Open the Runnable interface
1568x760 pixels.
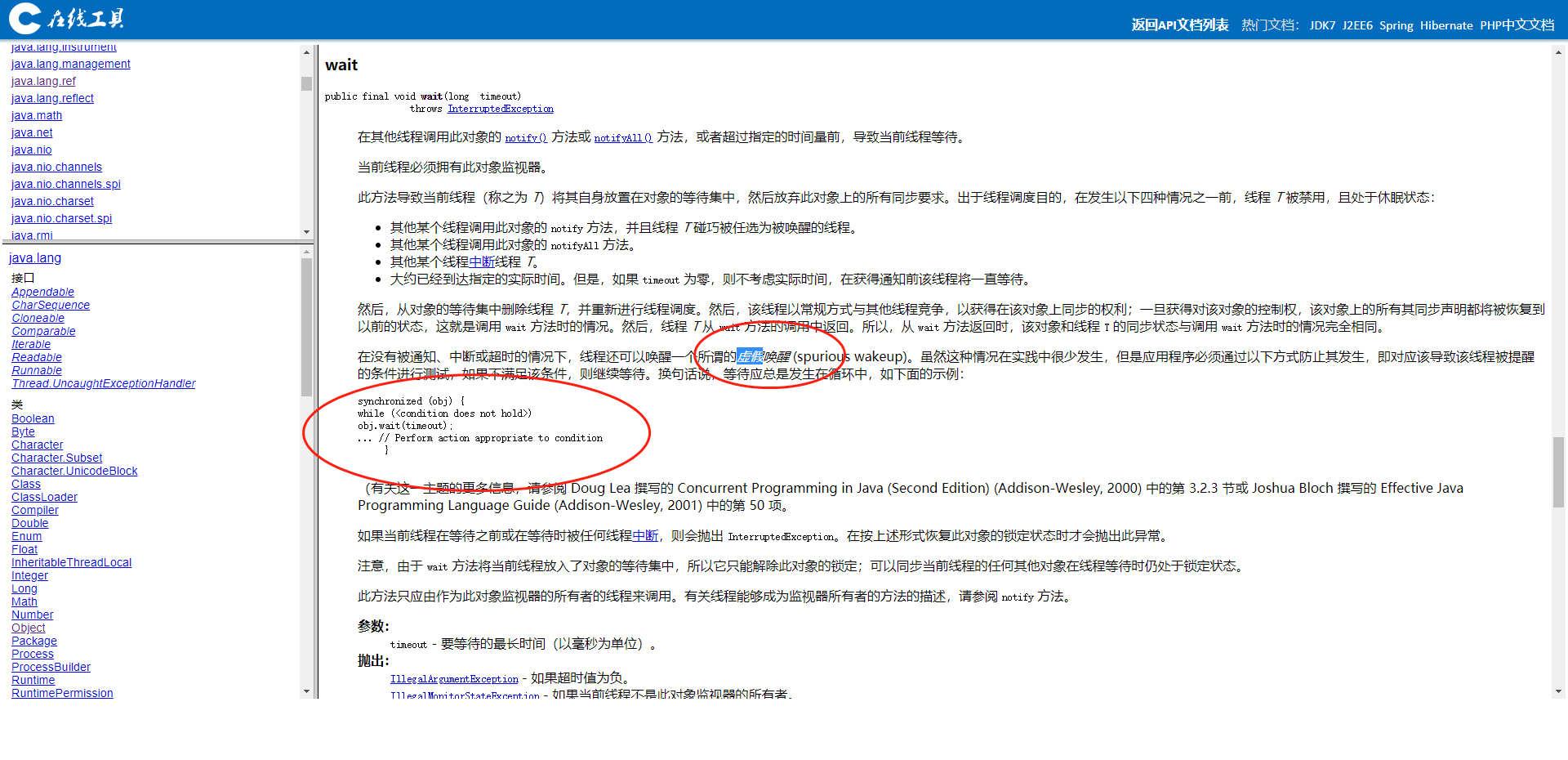[36, 370]
